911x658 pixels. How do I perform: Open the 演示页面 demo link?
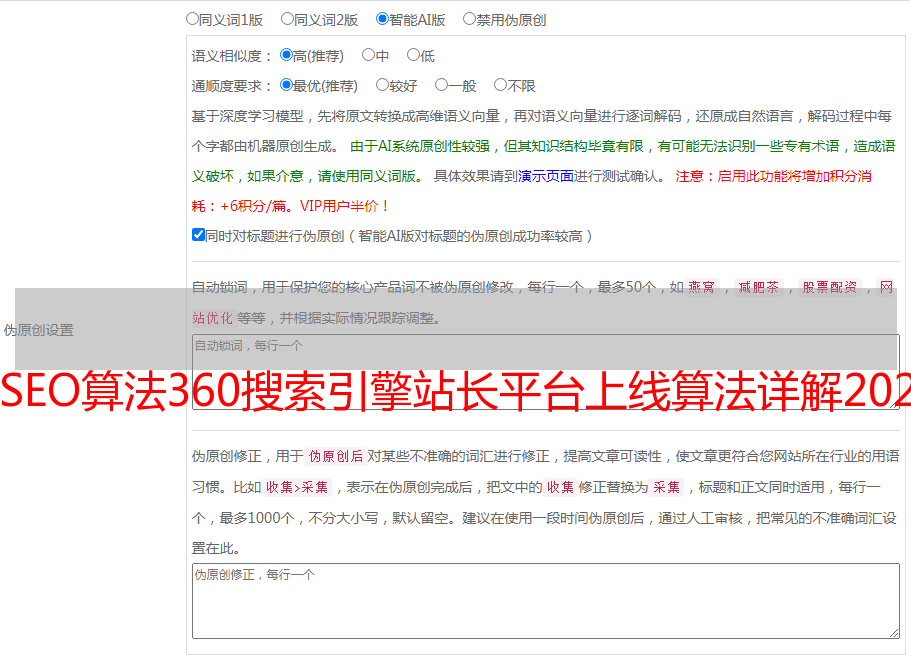coord(546,176)
